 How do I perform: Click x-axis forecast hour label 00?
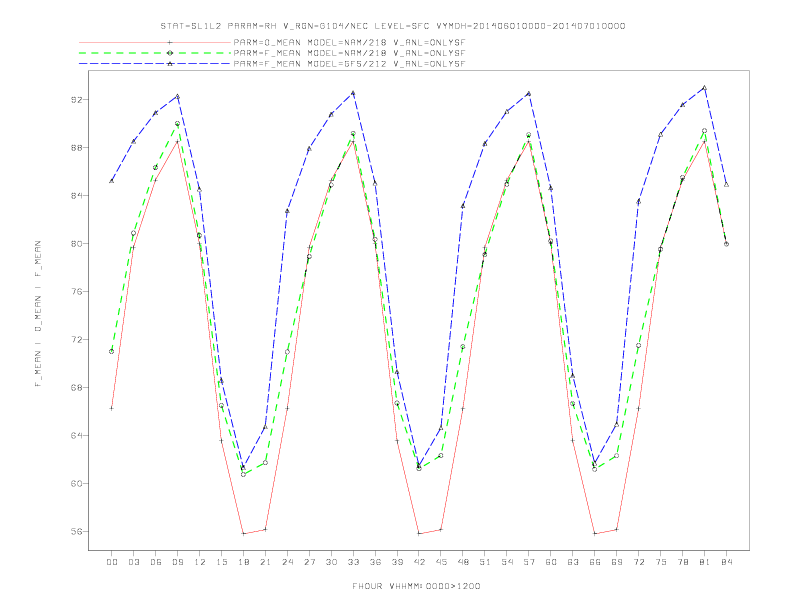tap(112, 562)
